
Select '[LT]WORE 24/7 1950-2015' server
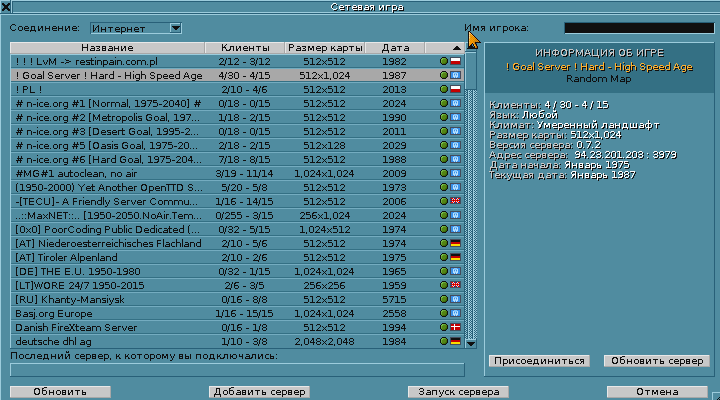click(x=237, y=285)
